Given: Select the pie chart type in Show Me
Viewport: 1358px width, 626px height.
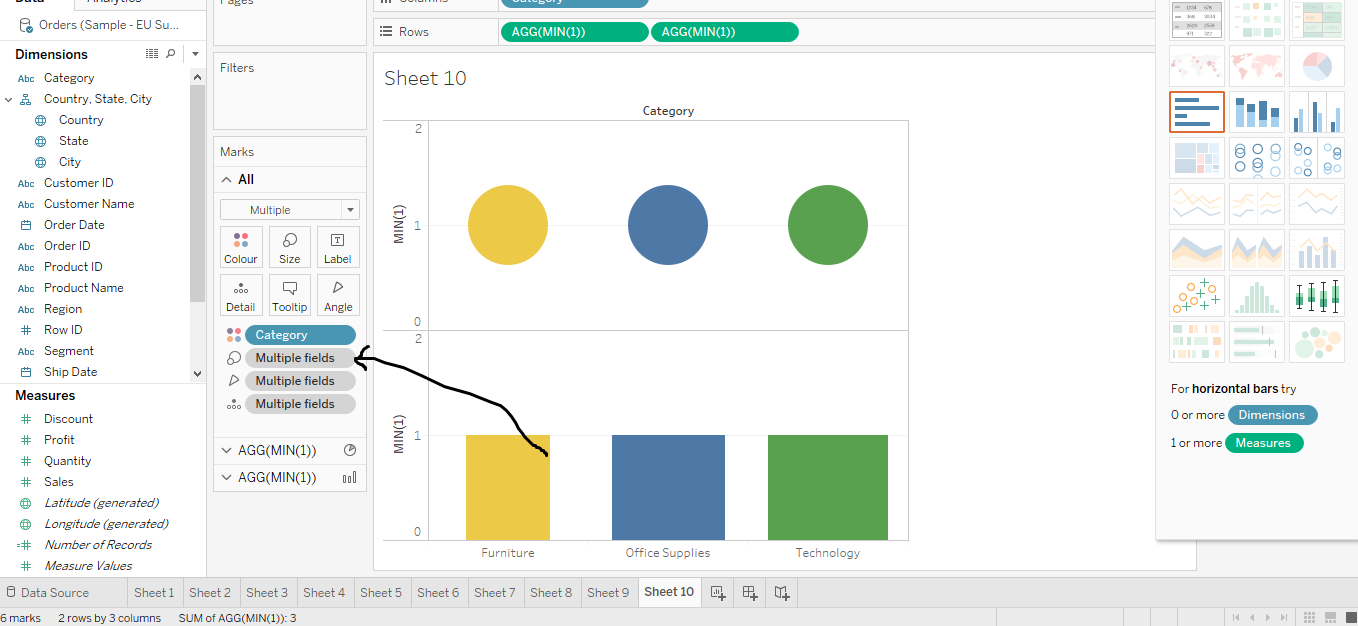Looking at the screenshot, I should pyautogui.click(x=1316, y=66).
